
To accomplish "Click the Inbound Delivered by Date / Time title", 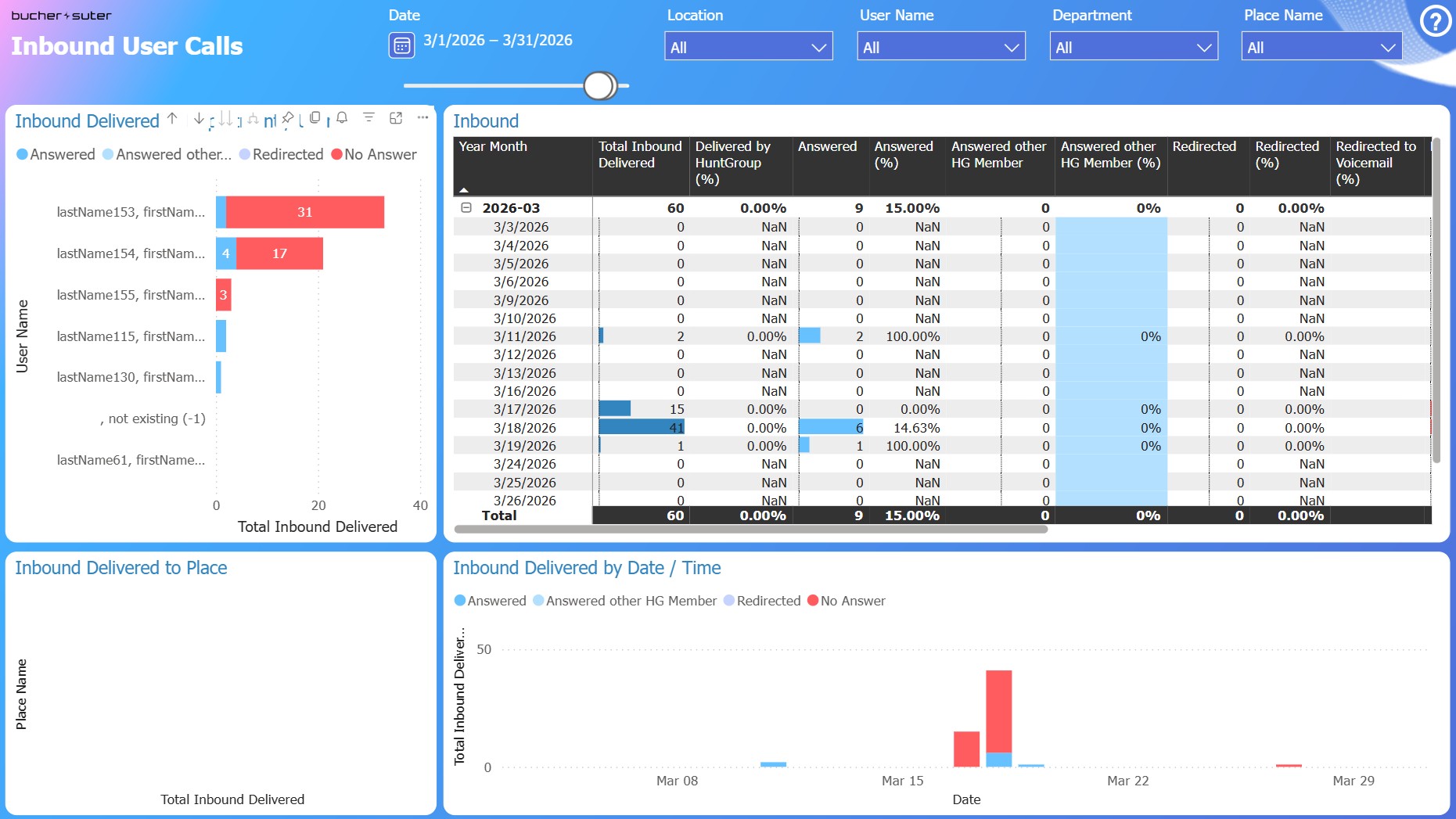I will 587,568.
